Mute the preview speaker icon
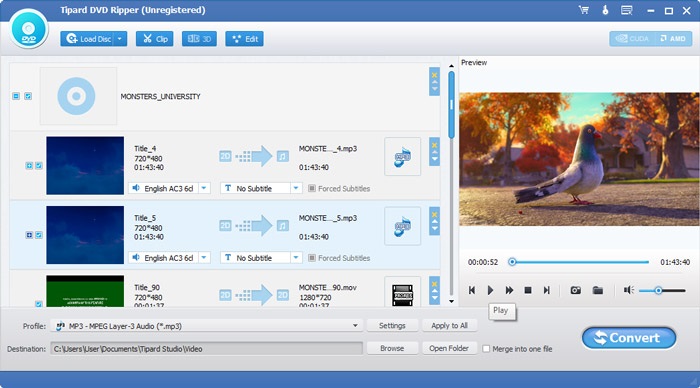Viewport: 700px width, 388px height. point(629,290)
